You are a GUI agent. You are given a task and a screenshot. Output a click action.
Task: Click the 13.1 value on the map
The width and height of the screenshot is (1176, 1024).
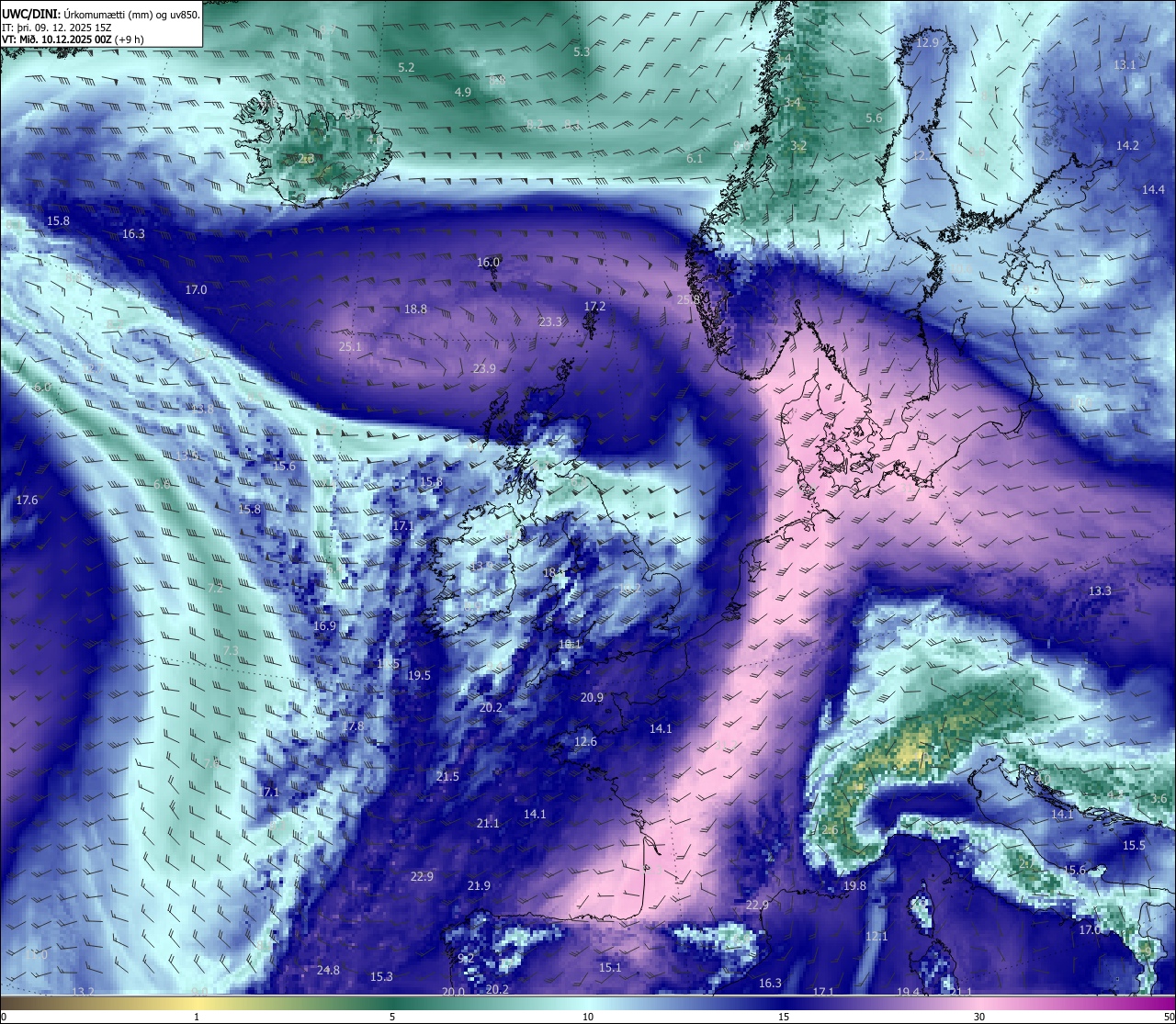tap(1125, 65)
